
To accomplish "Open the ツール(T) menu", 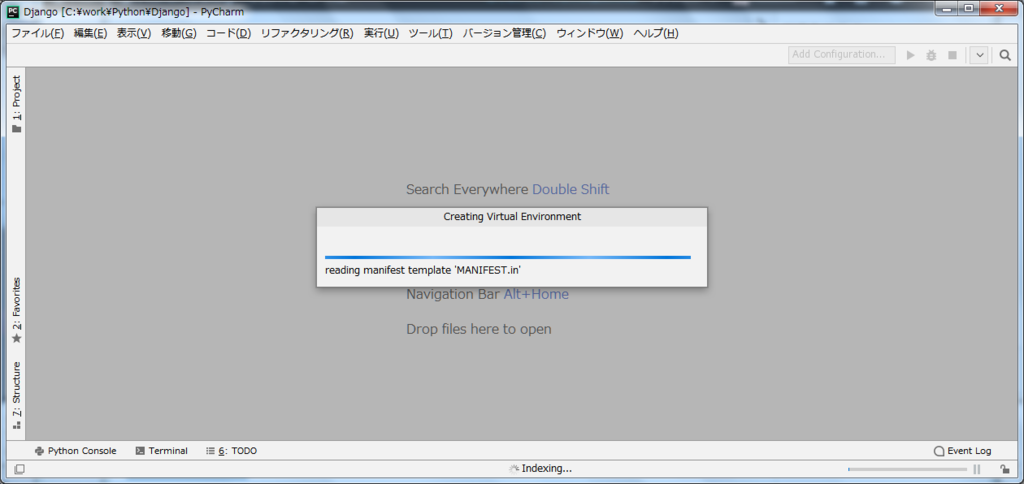I will [430, 33].
